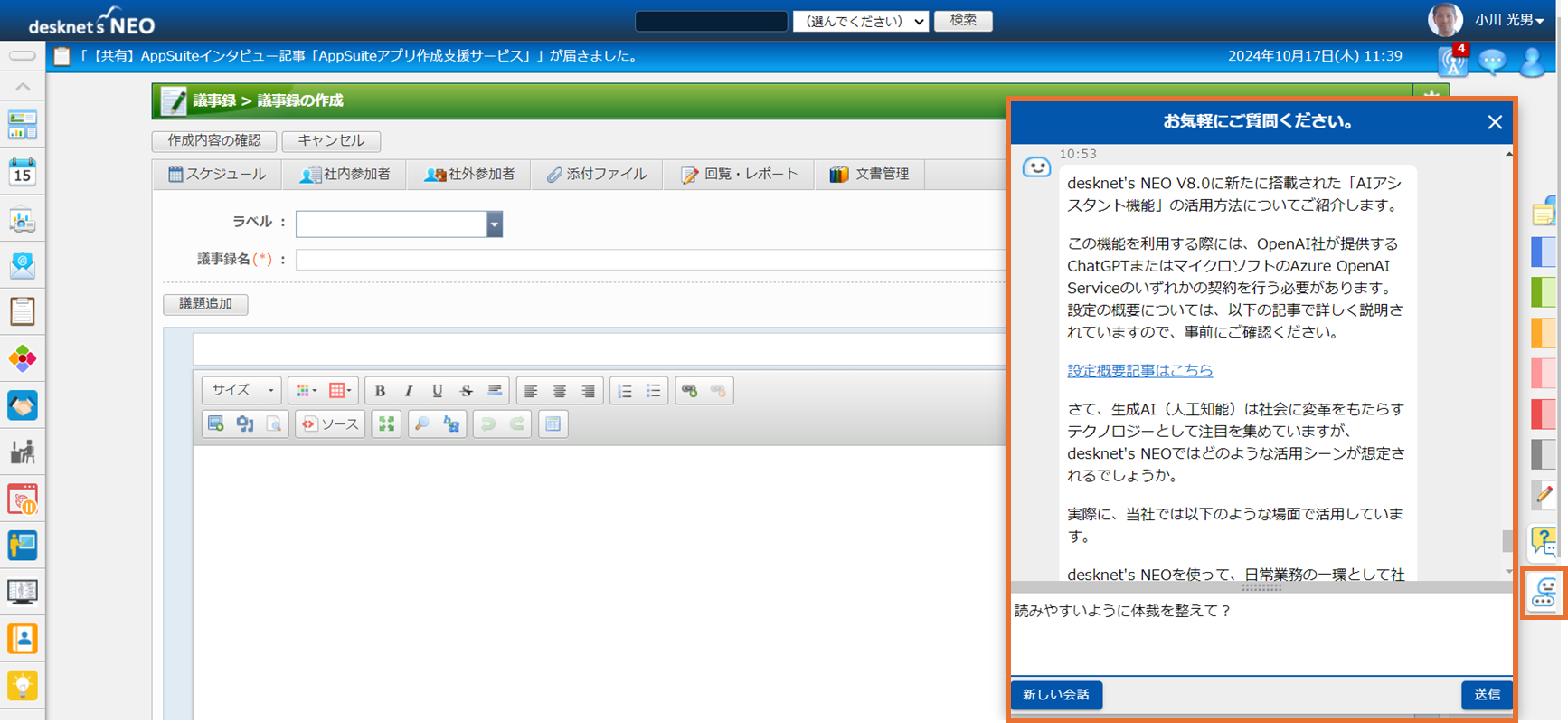Open notifications antenna icon with badge
Image resolution: width=1568 pixels, height=723 pixels.
pyautogui.click(x=1452, y=62)
